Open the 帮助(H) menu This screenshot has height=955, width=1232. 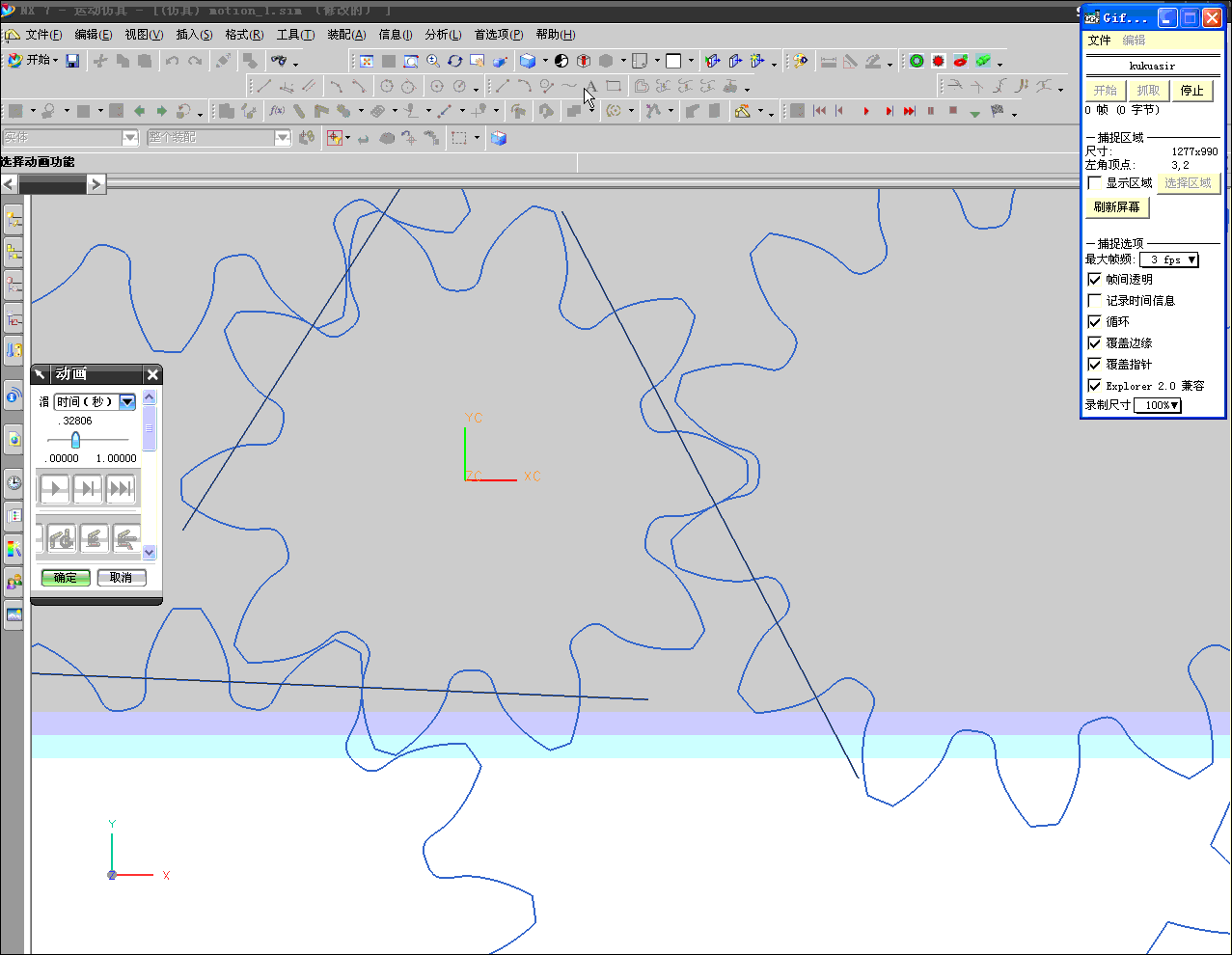click(x=556, y=35)
